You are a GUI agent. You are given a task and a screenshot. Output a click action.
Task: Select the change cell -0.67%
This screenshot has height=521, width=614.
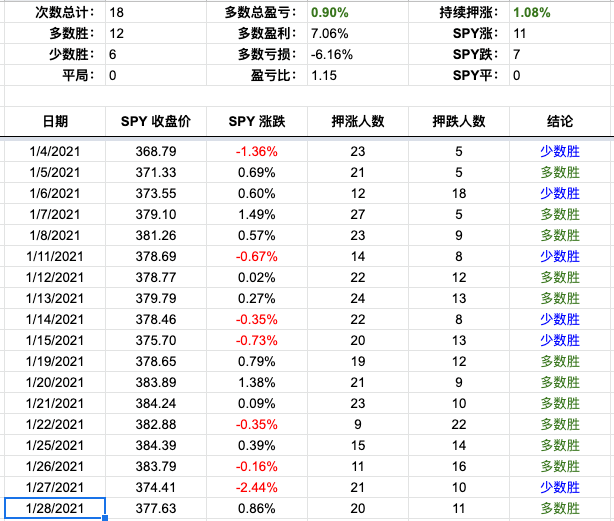point(257,256)
